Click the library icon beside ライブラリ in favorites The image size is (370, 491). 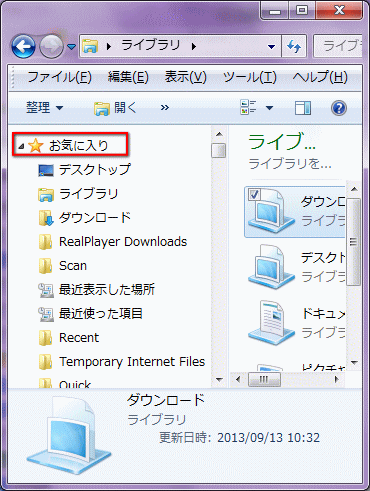[x=46, y=194]
